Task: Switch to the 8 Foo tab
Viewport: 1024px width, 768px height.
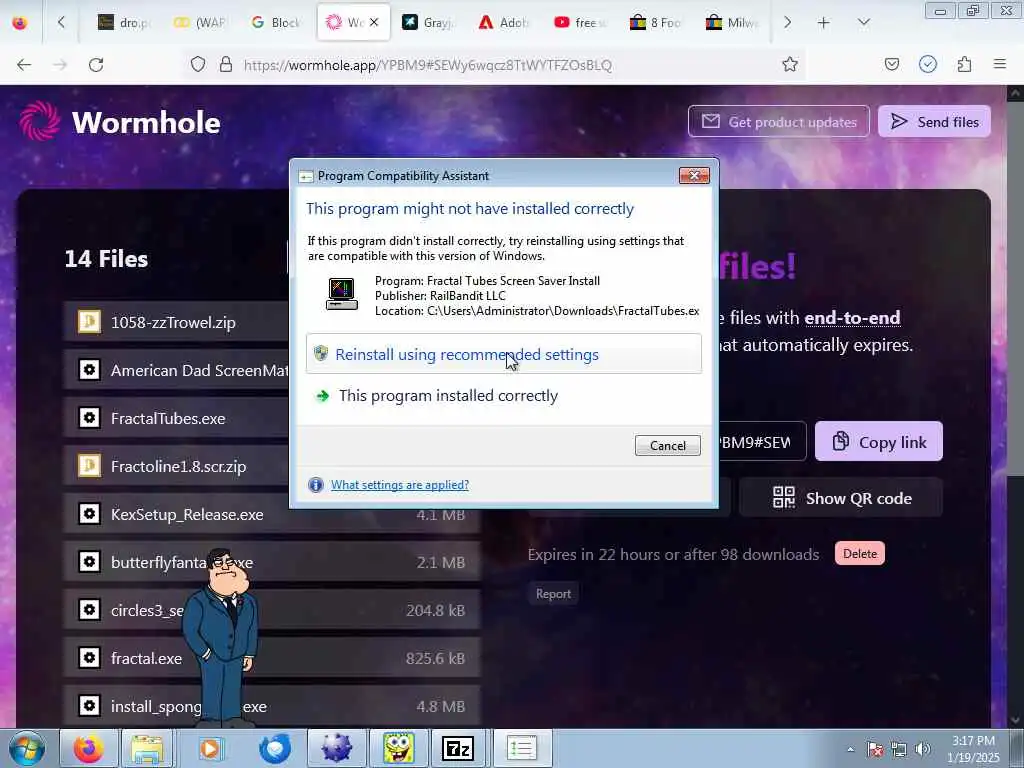Action: click(x=656, y=23)
